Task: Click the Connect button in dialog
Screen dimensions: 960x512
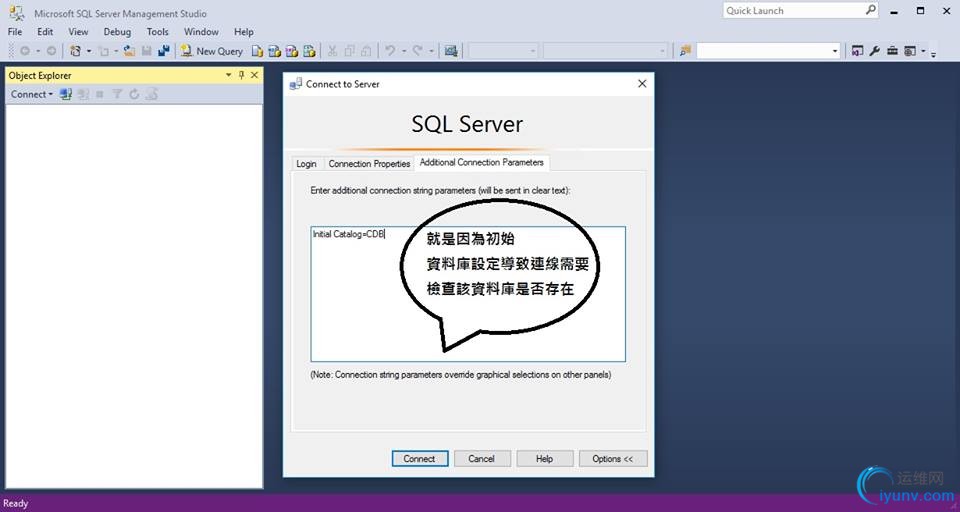Action: click(420, 459)
